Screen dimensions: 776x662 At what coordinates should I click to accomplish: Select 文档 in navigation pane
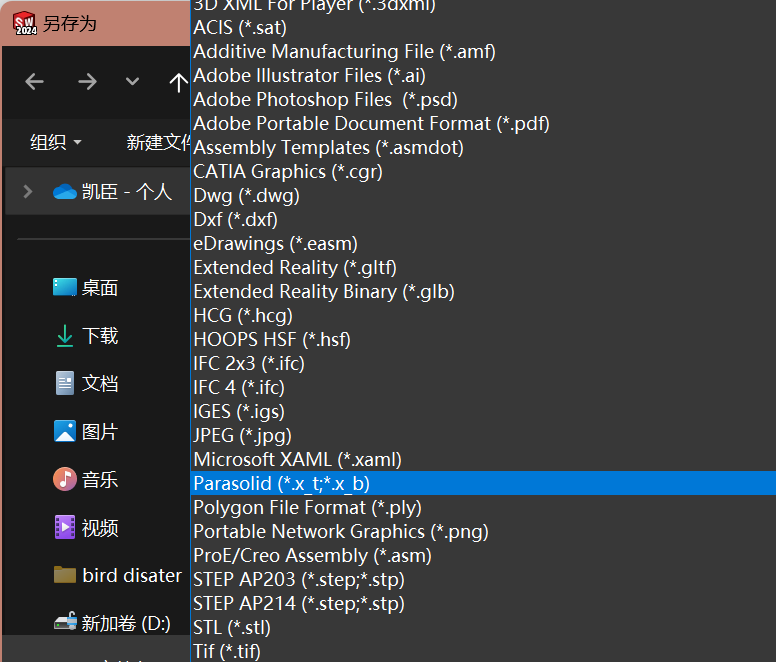(100, 383)
